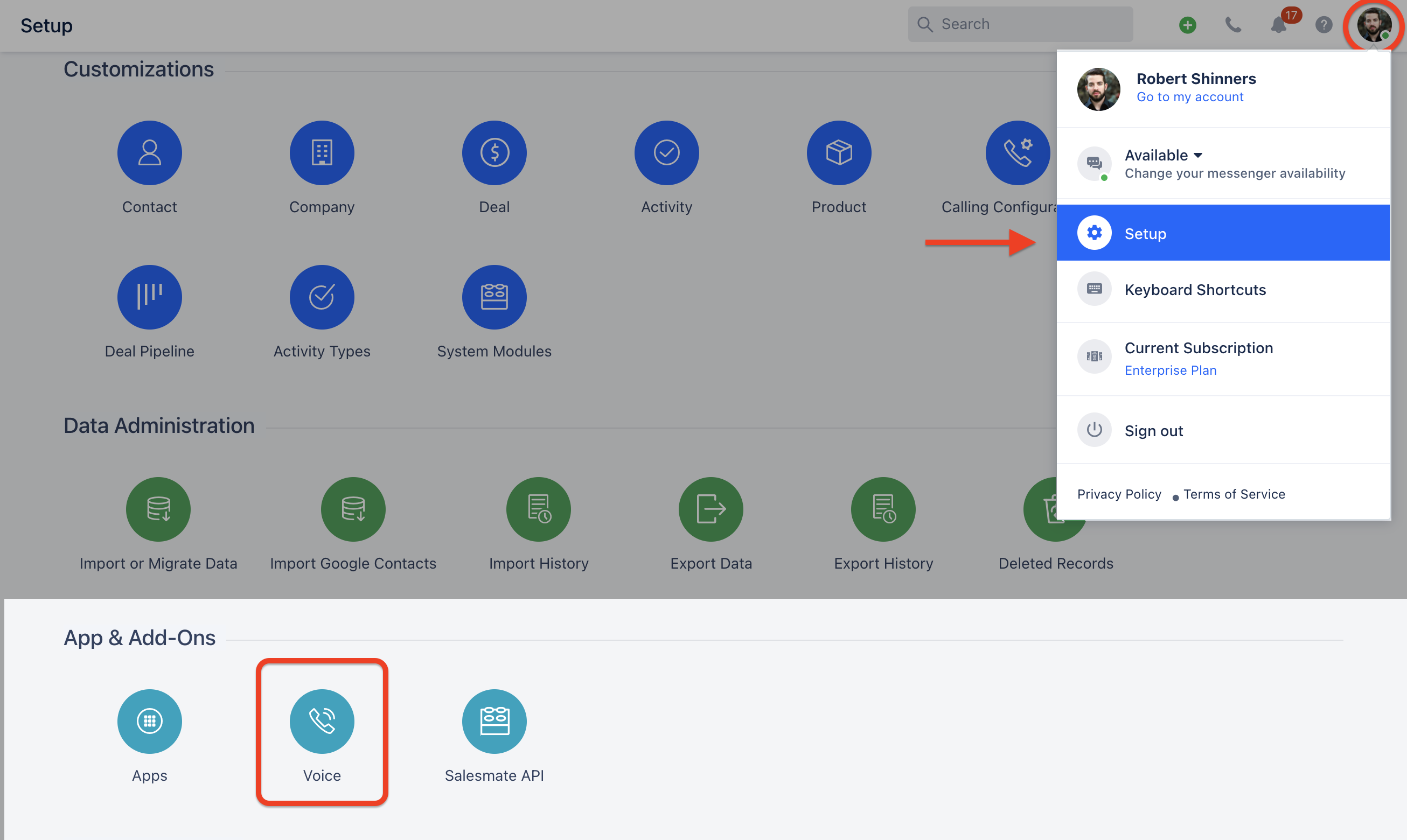Select Setup in the profile menu
The height and width of the screenshot is (840, 1407).
[x=1223, y=233]
